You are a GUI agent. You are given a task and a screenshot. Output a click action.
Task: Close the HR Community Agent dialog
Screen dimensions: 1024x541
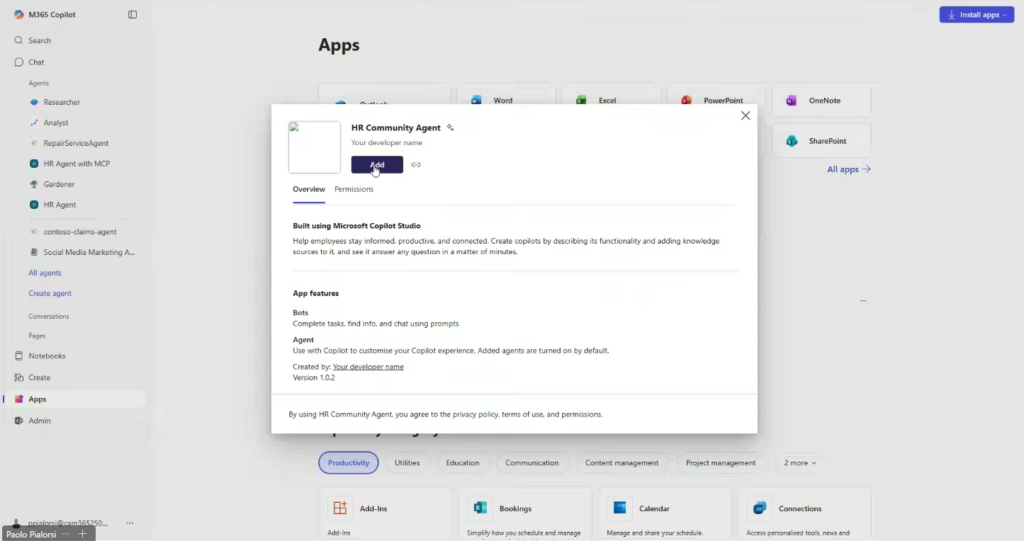coord(745,116)
